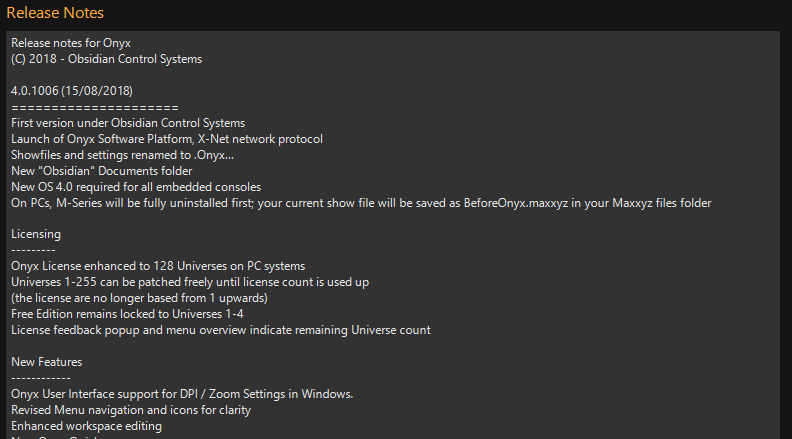792x439 pixels.
Task: Click the orange Release Notes heading
Action: tap(55, 13)
